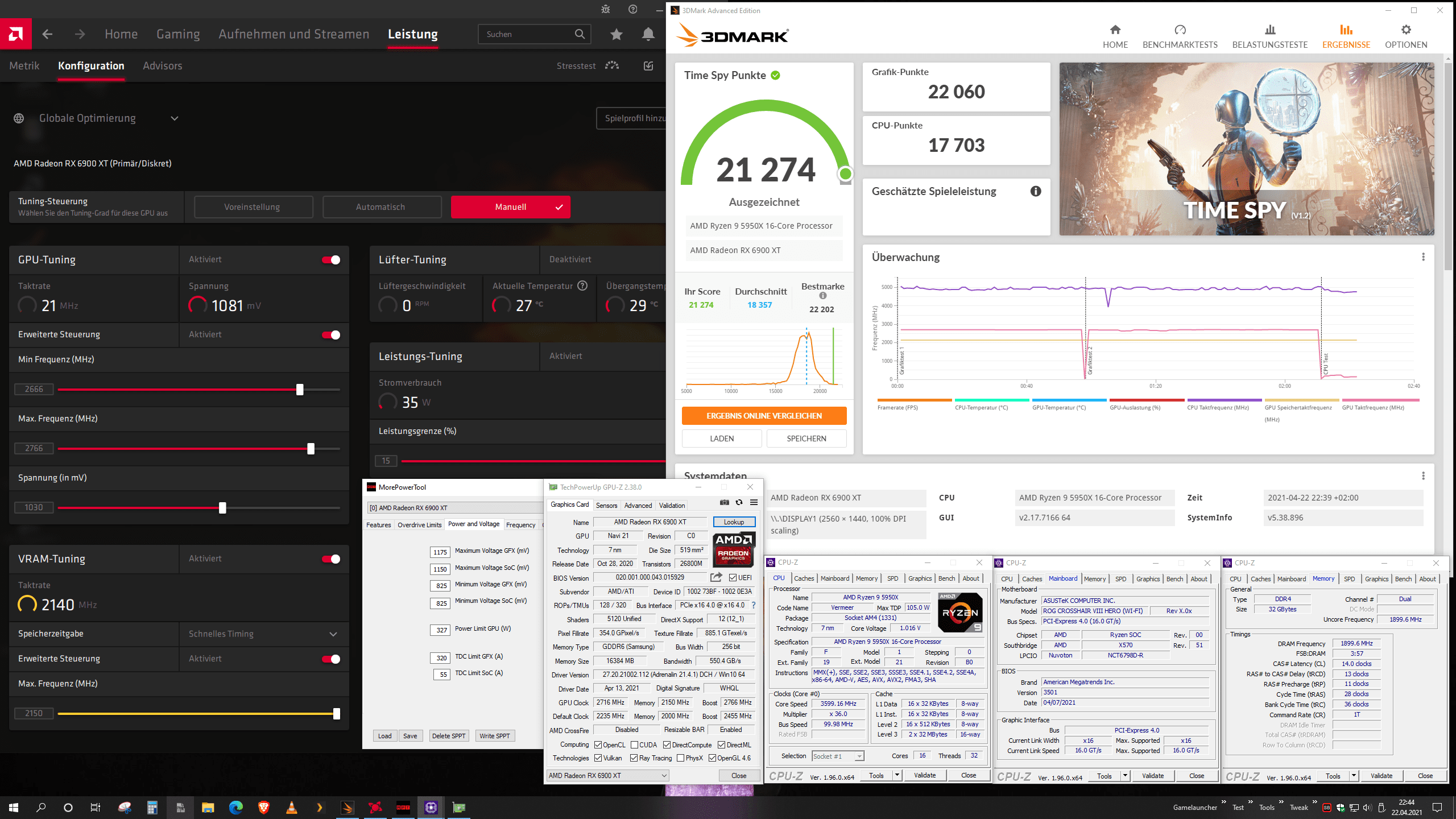The height and width of the screenshot is (819, 1456).
Task: Click the AMD logo in Radeon Software
Action: (16, 34)
